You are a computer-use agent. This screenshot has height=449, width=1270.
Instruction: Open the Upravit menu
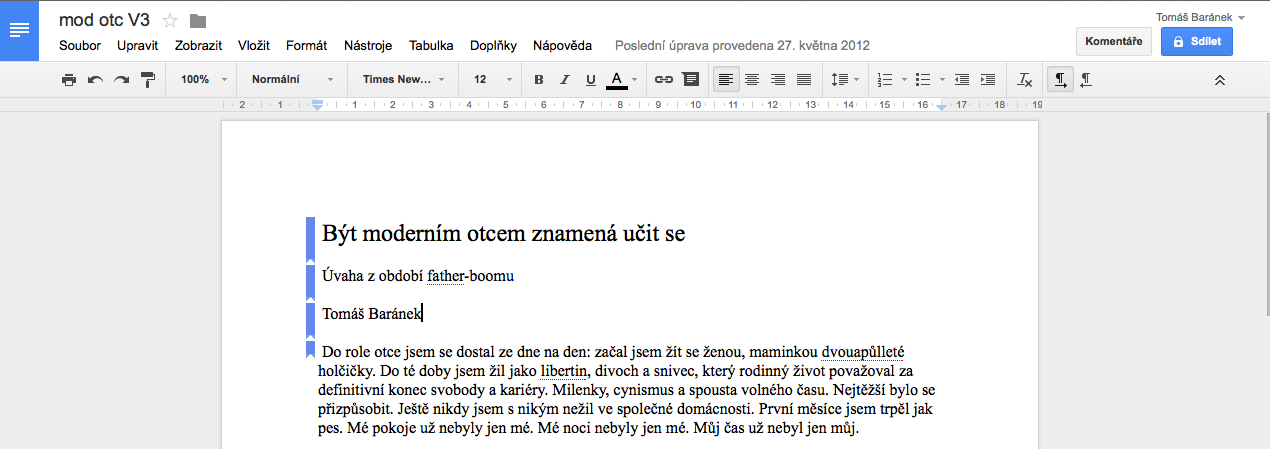coord(138,45)
